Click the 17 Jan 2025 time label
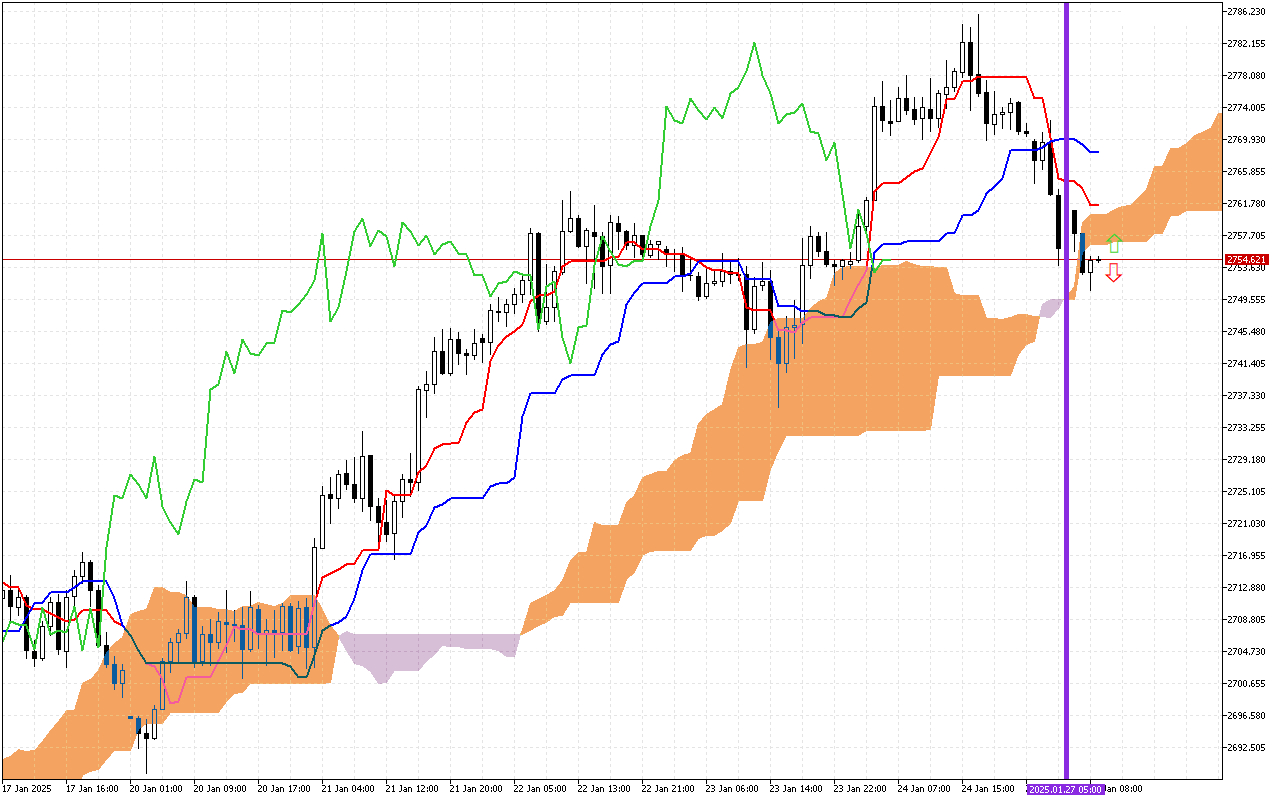This screenshot has width=1280, height=800. (x=26, y=789)
